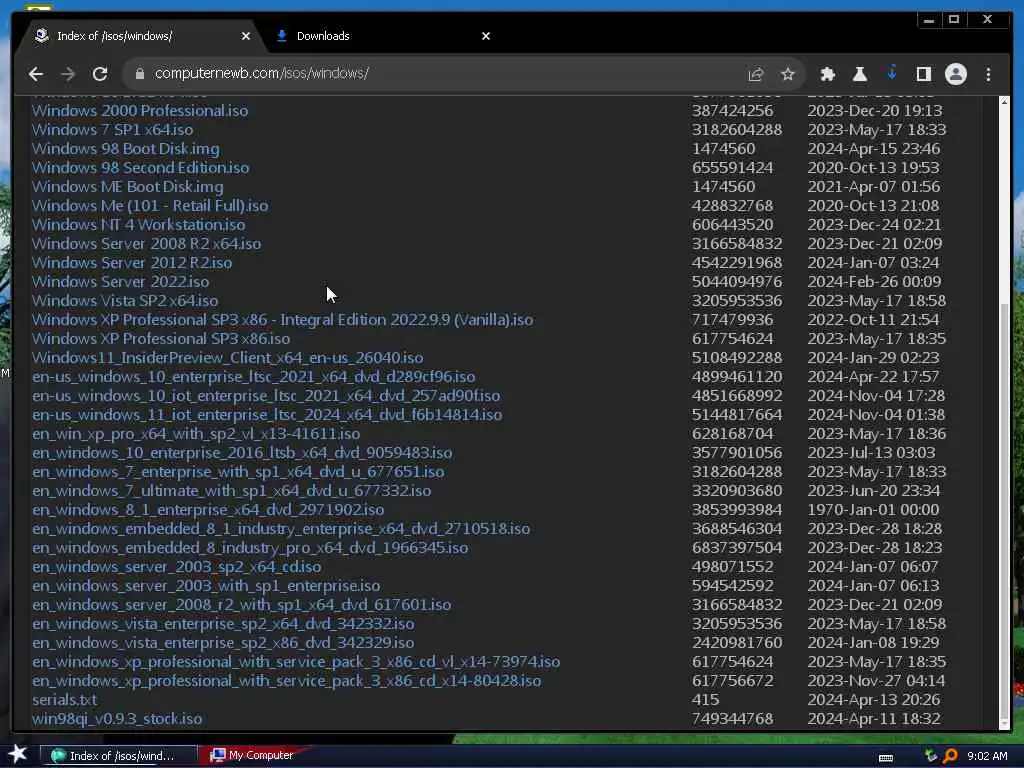Download Windows Vista SP2 x64.iso
Screen dimensions: 1024x768
click(x=125, y=300)
